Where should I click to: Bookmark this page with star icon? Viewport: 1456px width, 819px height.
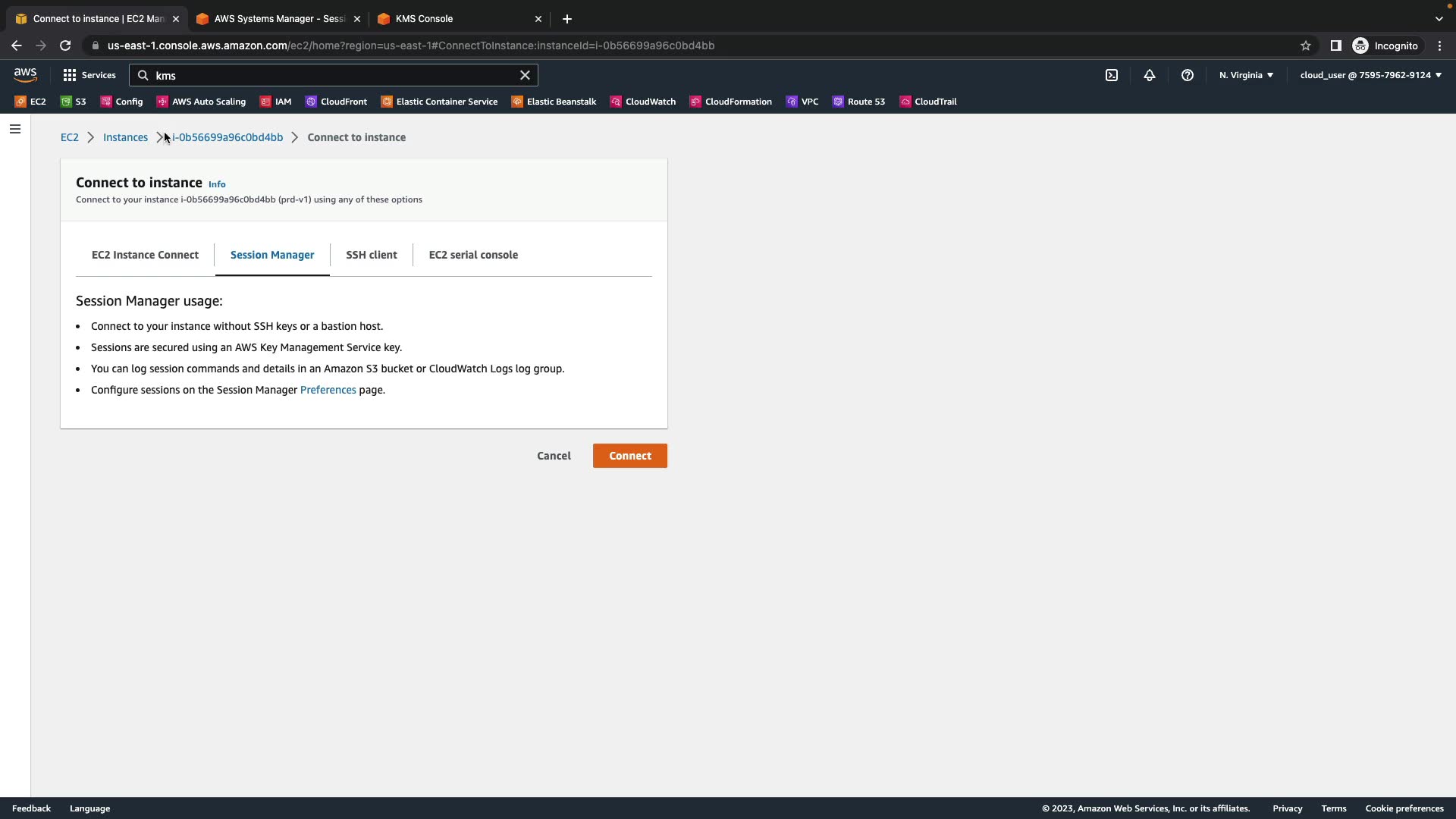click(x=1305, y=45)
